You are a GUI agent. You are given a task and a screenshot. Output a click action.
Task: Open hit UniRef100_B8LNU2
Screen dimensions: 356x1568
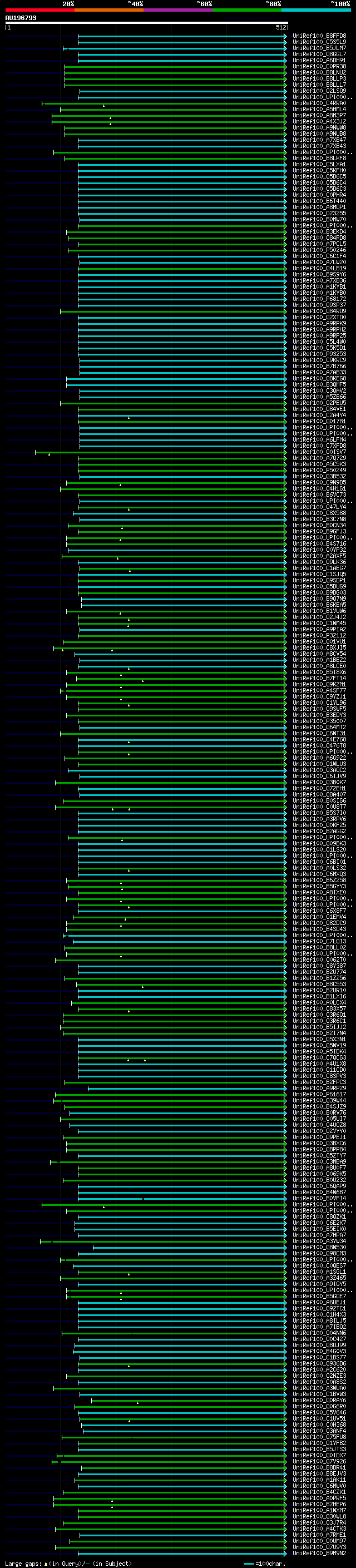coord(319,72)
